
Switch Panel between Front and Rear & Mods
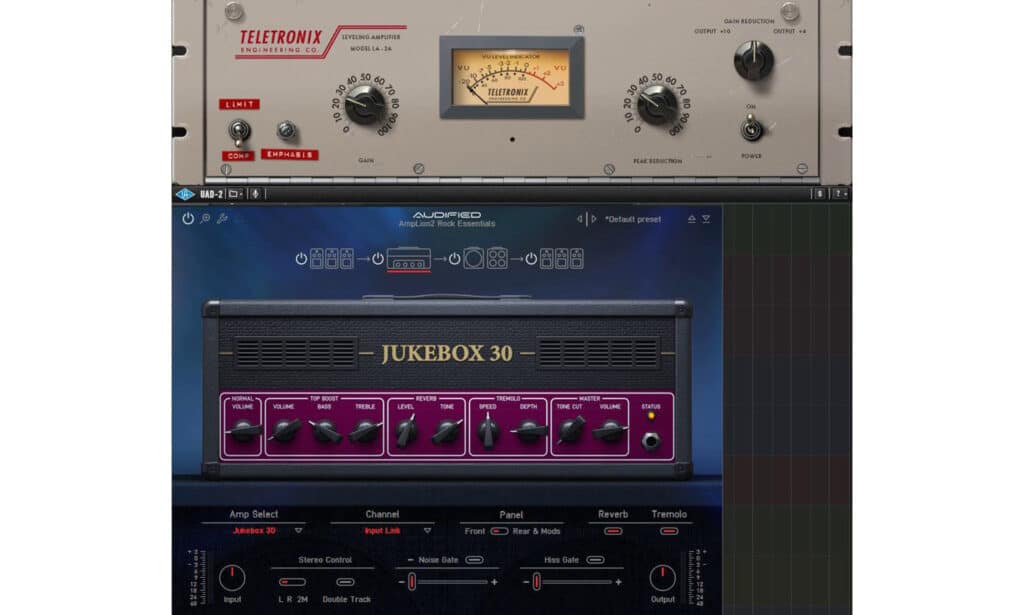point(500,531)
